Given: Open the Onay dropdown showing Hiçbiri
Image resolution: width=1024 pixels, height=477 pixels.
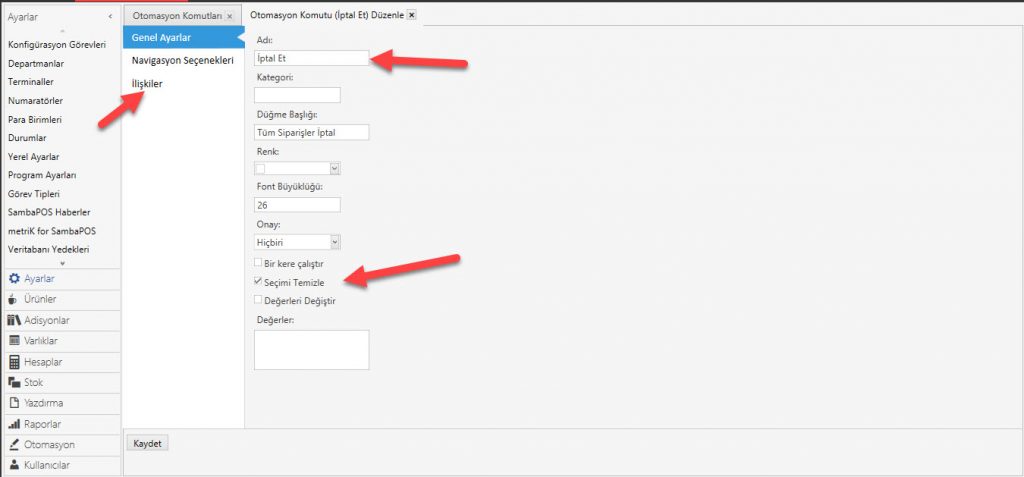Looking at the screenshot, I should (335, 241).
